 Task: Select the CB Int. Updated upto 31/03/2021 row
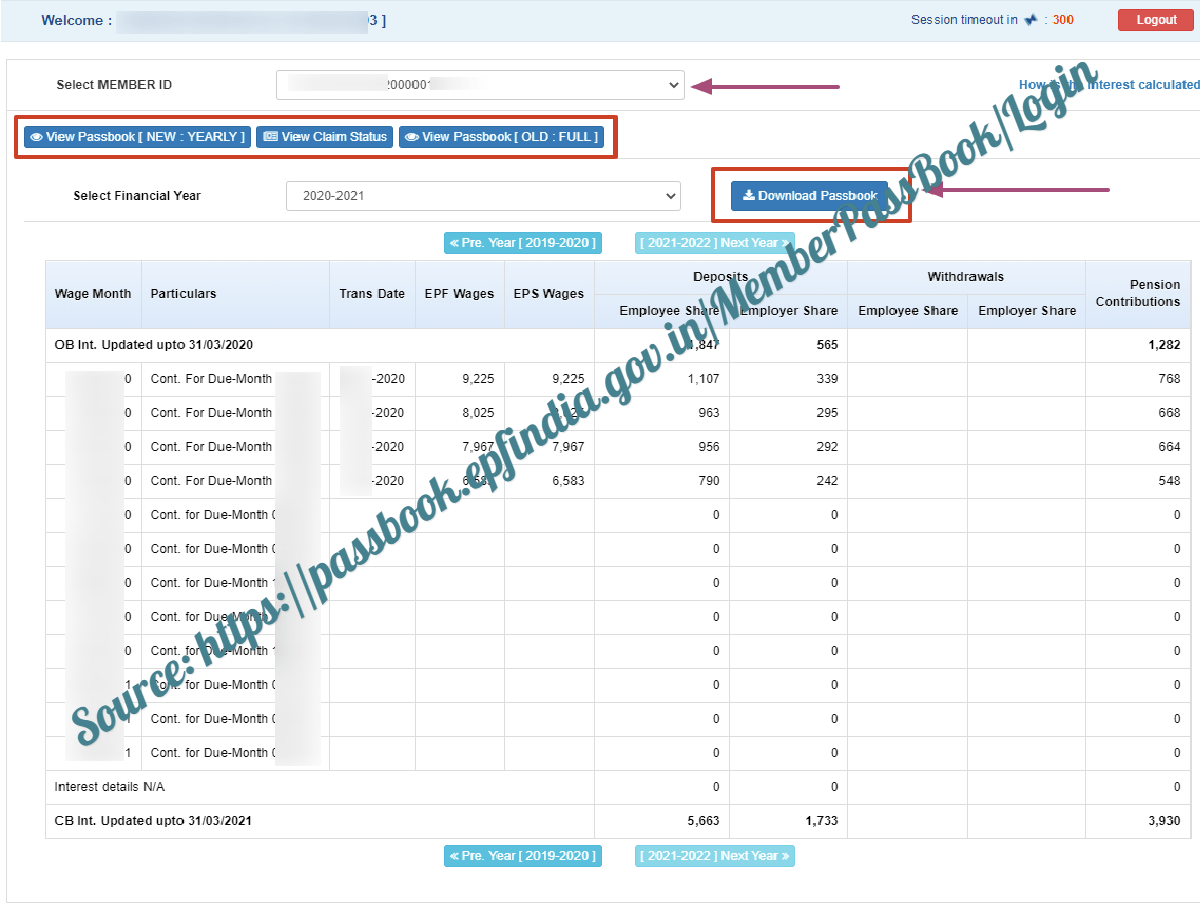(153, 821)
